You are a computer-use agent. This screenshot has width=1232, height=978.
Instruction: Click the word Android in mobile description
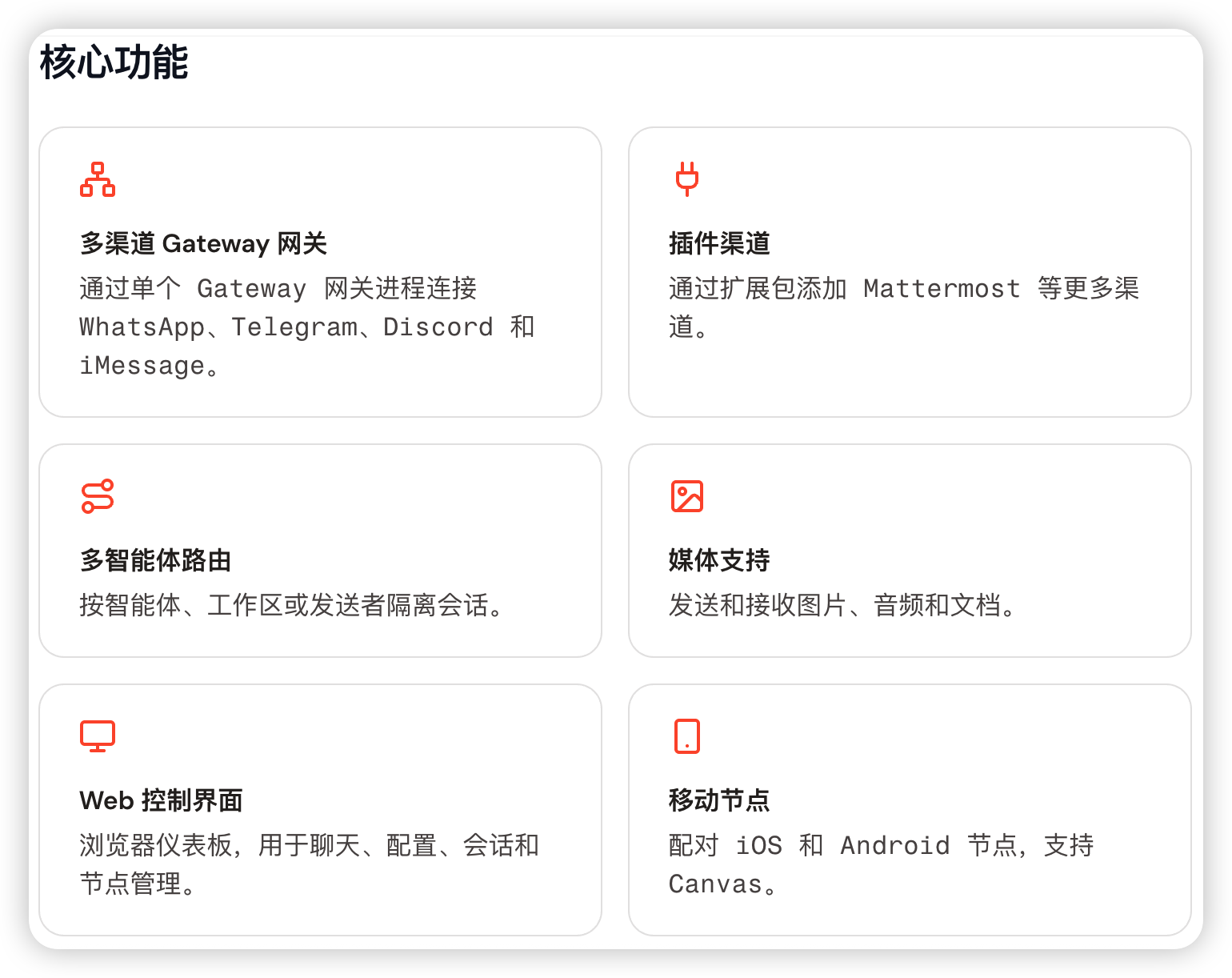pyautogui.click(x=894, y=845)
